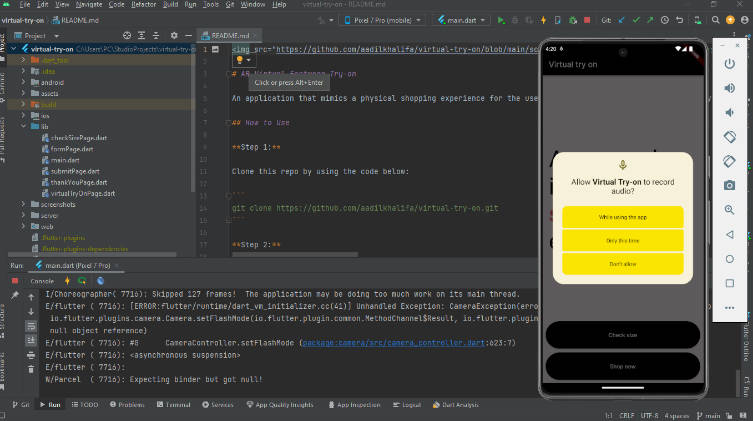Open Search Everywhere magnifier icon

[716, 20]
